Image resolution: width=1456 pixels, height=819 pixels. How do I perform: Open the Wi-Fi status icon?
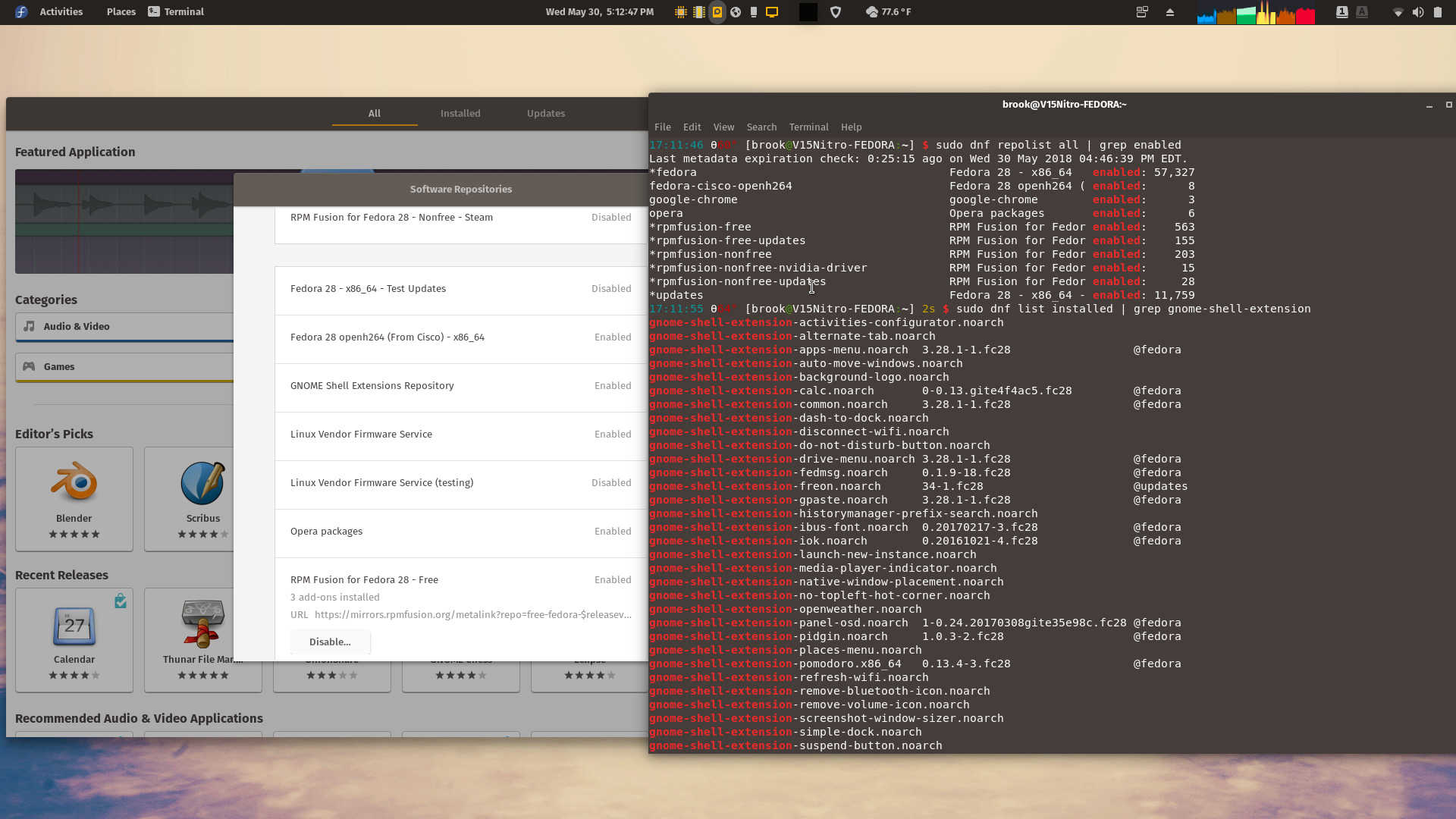(x=1398, y=11)
